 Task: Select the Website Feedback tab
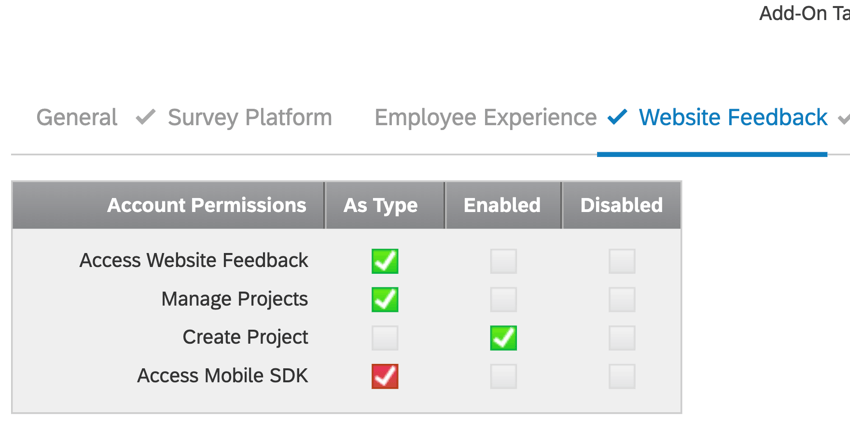click(x=732, y=118)
